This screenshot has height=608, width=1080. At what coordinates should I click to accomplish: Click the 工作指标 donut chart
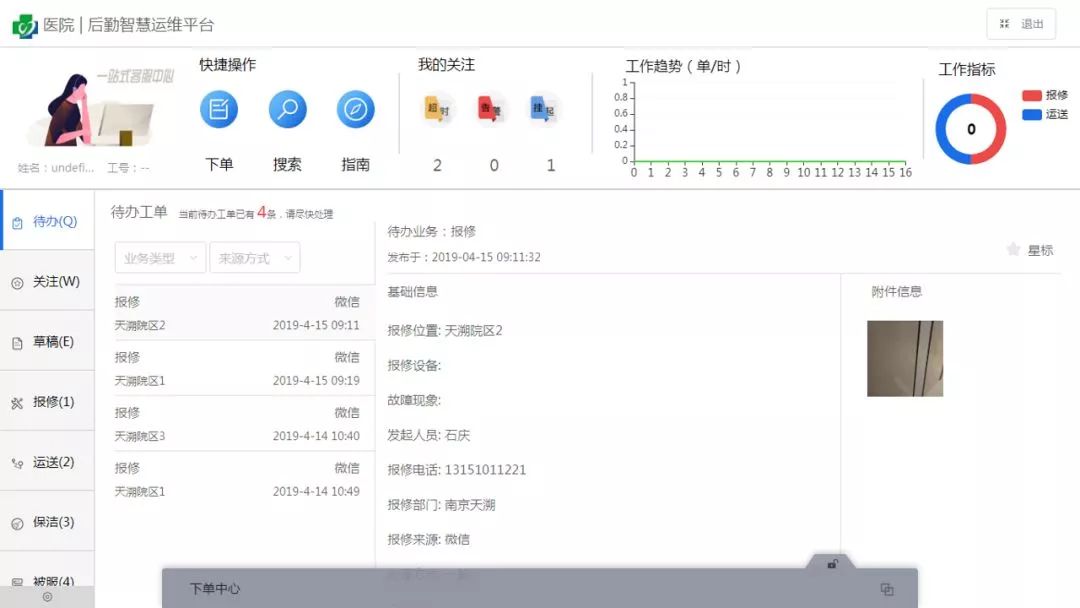969,127
